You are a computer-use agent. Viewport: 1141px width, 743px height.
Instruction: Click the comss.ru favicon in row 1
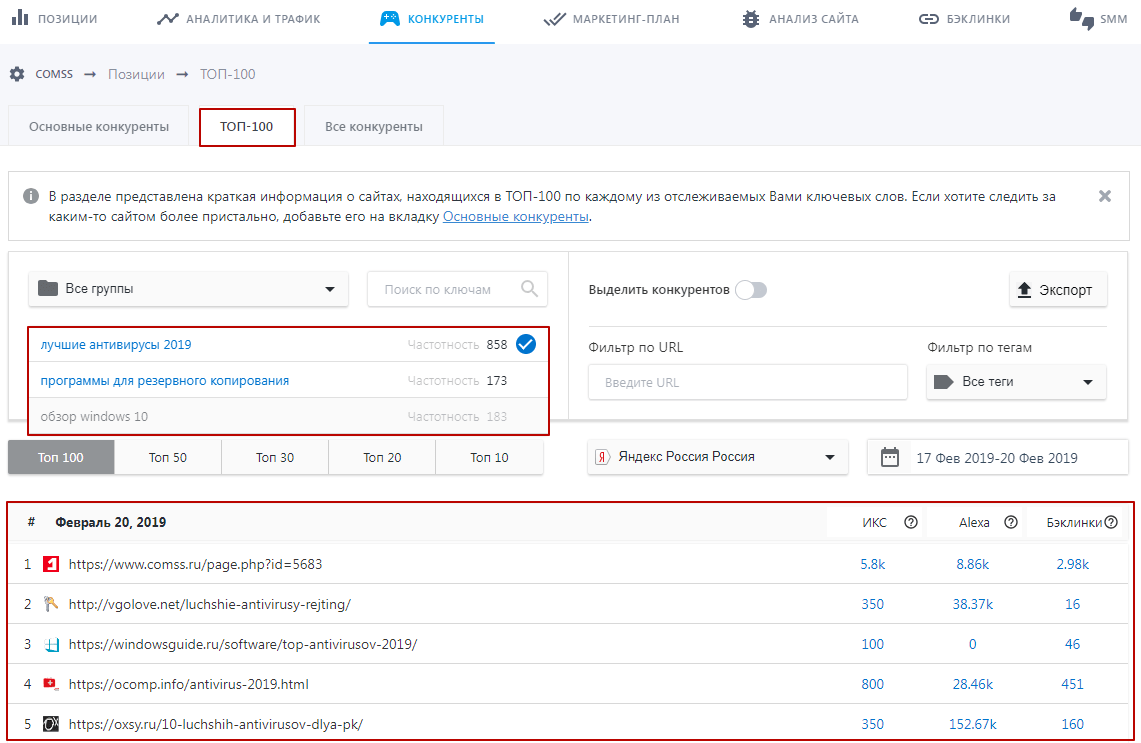tap(51, 564)
